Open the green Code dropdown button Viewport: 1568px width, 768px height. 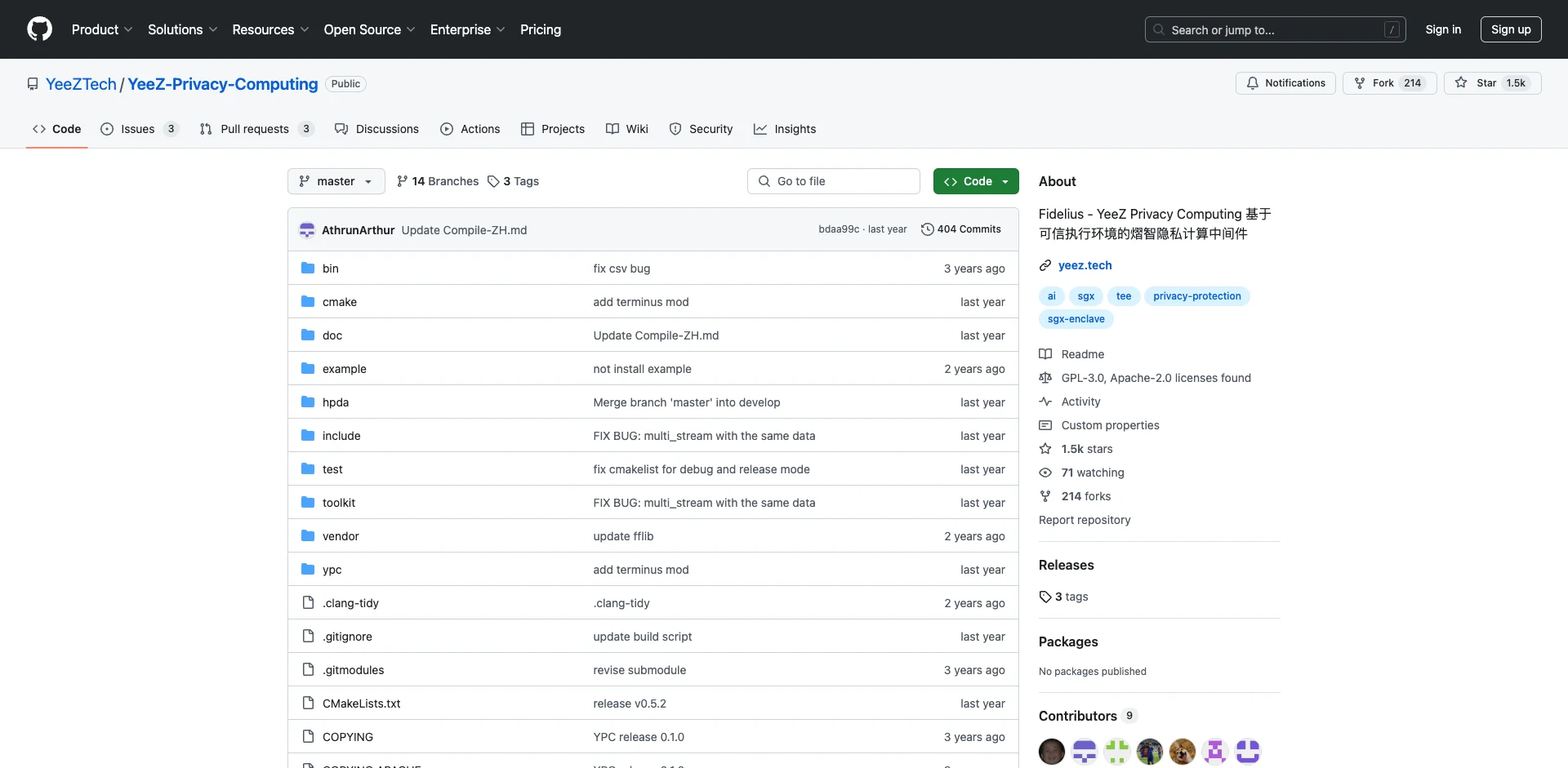tap(976, 181)
